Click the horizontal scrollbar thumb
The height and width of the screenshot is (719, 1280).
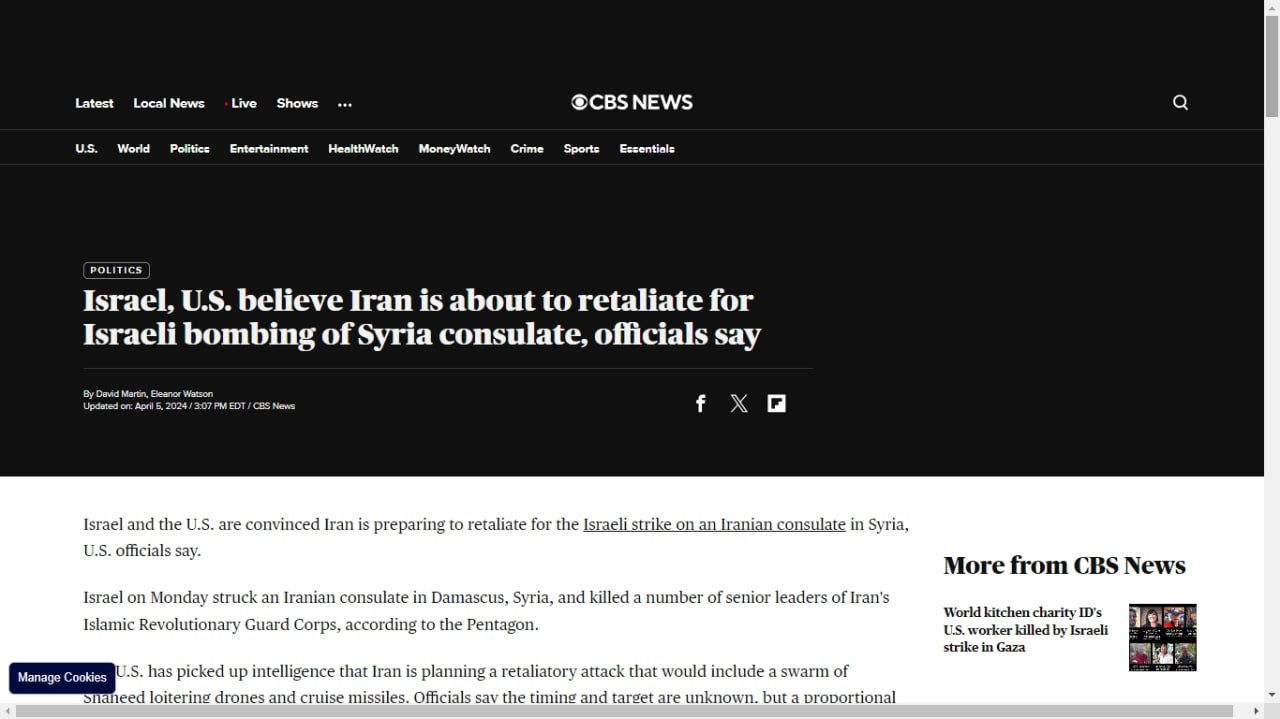pos(625,711)
